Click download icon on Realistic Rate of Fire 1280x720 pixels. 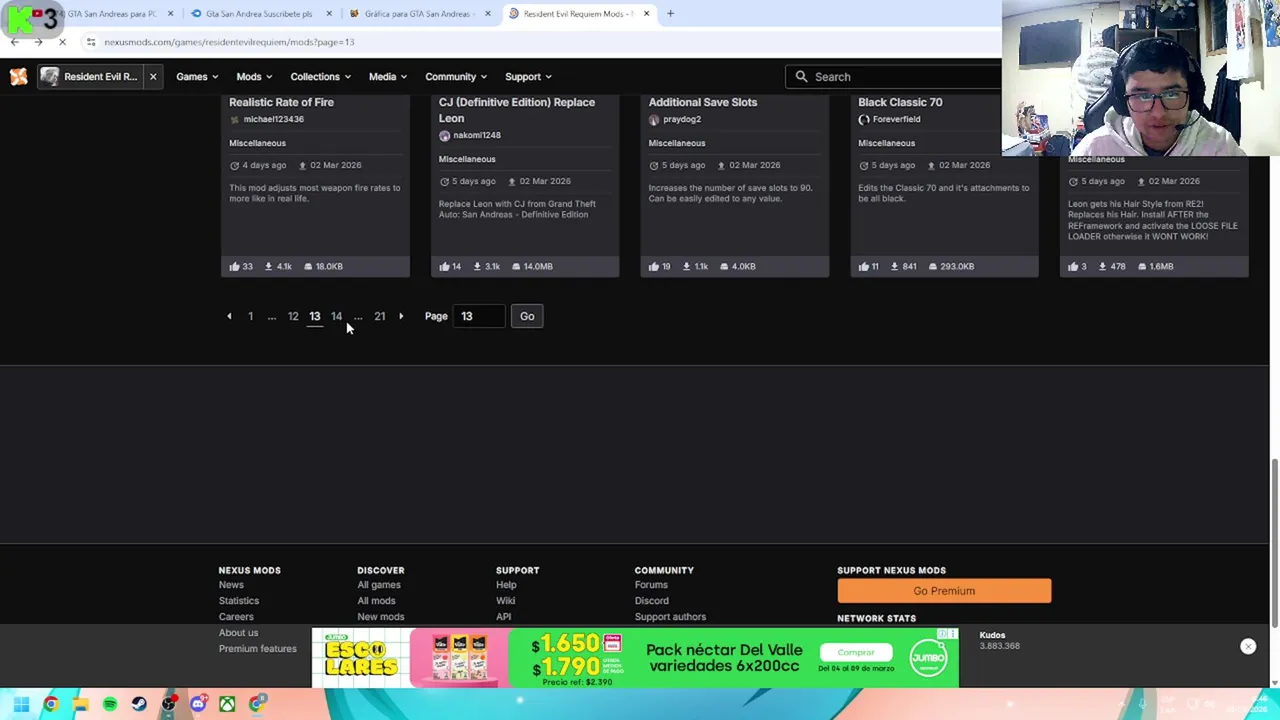pyautogui.click(x=268, y=266)
